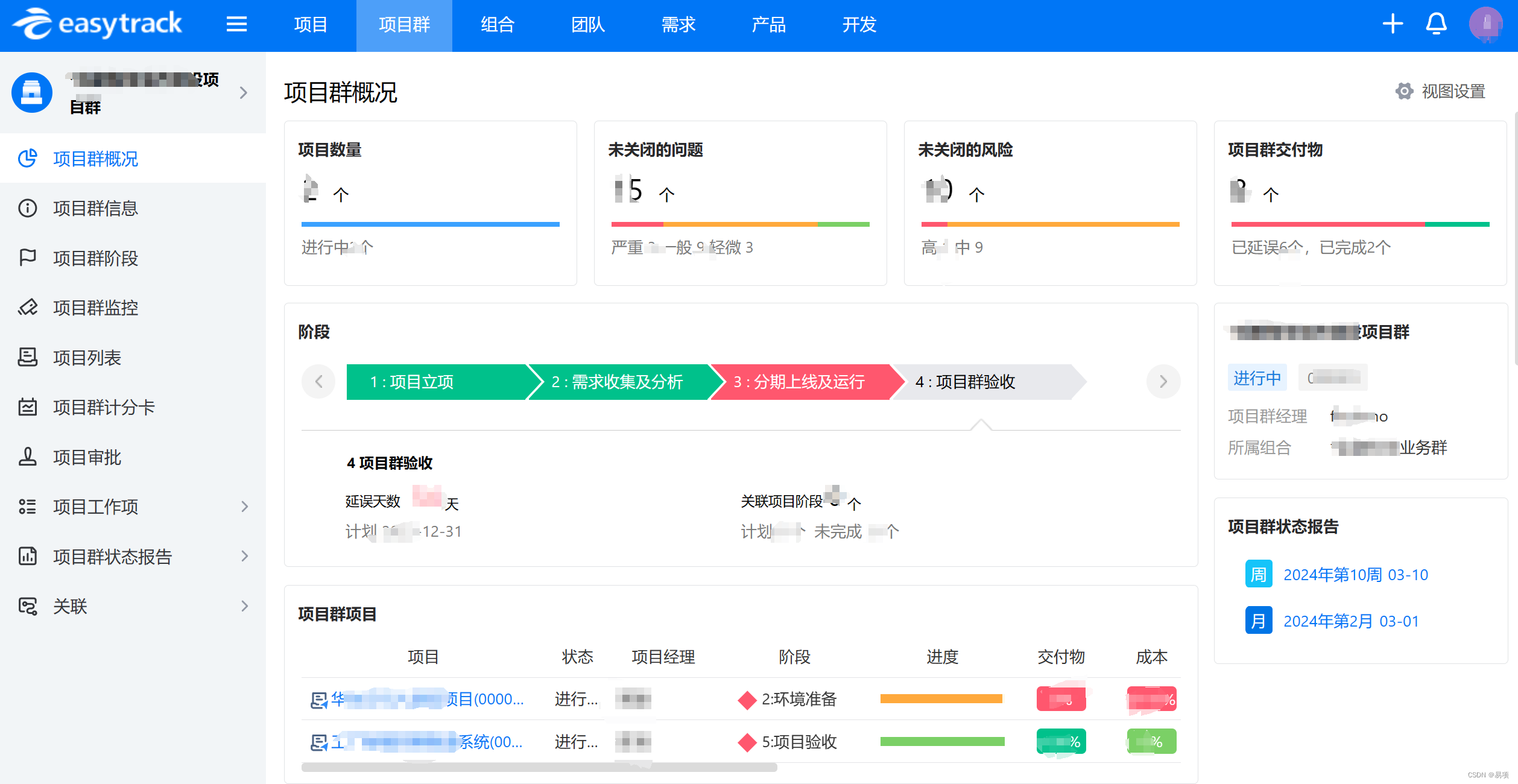Open weekly report 2024年第10周 03-10

coord(1355,574)
